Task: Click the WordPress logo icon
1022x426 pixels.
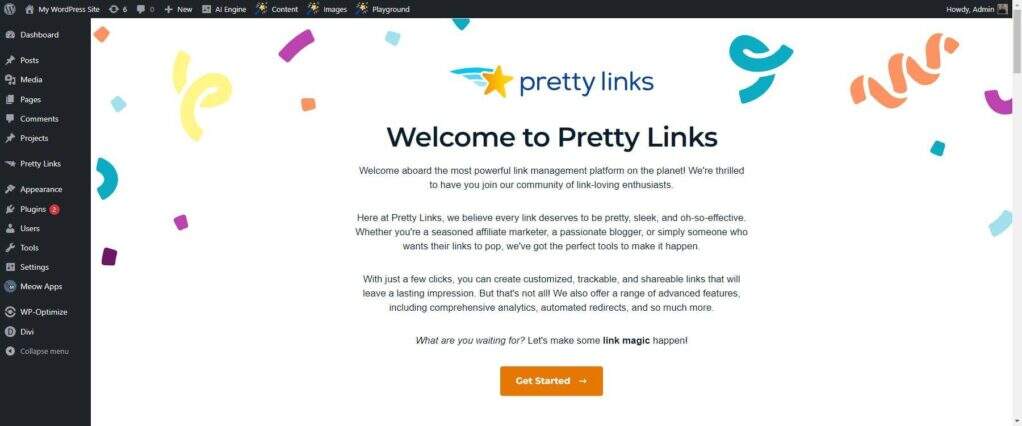Action: [9, 9]
